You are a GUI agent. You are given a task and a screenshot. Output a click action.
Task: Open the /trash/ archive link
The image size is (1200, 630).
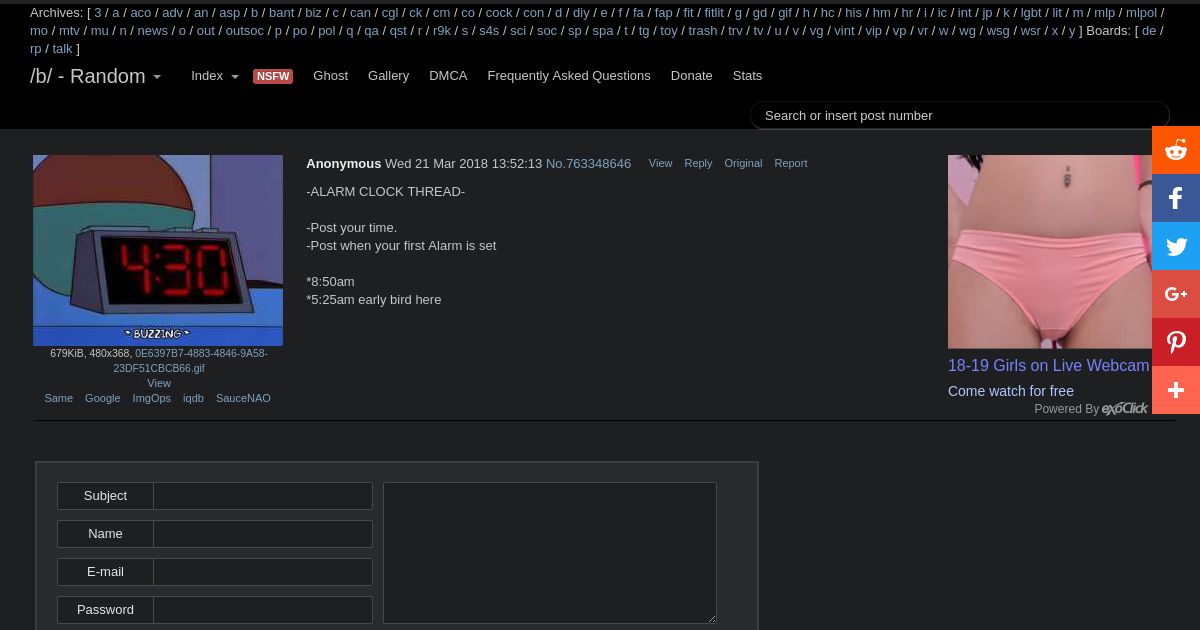pyautogui.click(x=703, y=31)
